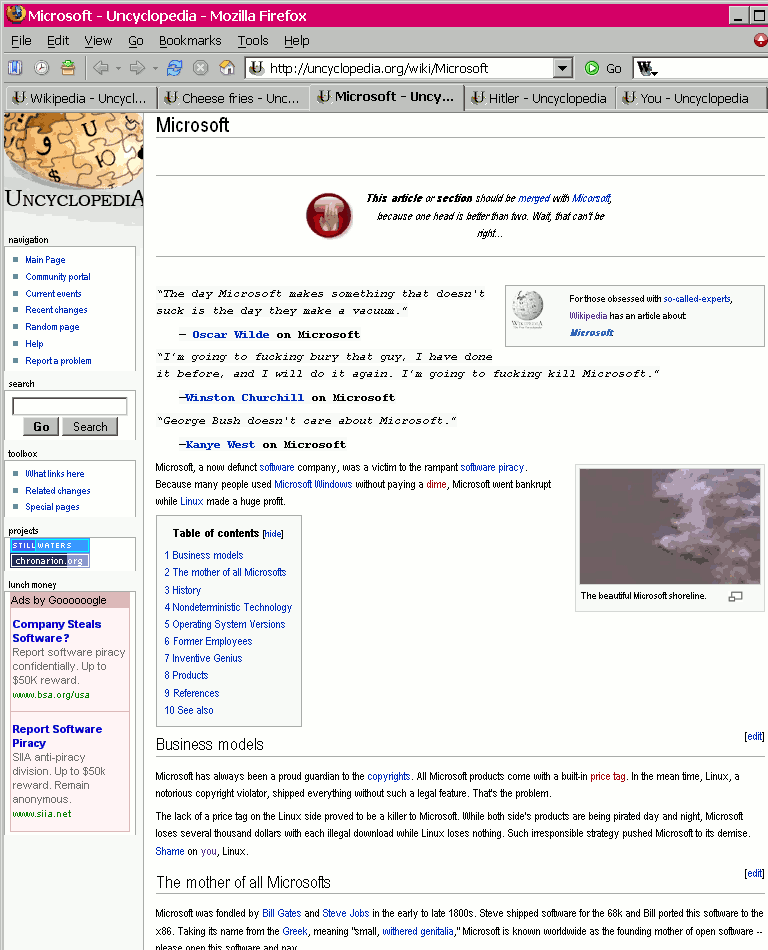Expand the address bar URL dropdown
The width and height of the screenshot is (768, 950).
coord(563,68)
